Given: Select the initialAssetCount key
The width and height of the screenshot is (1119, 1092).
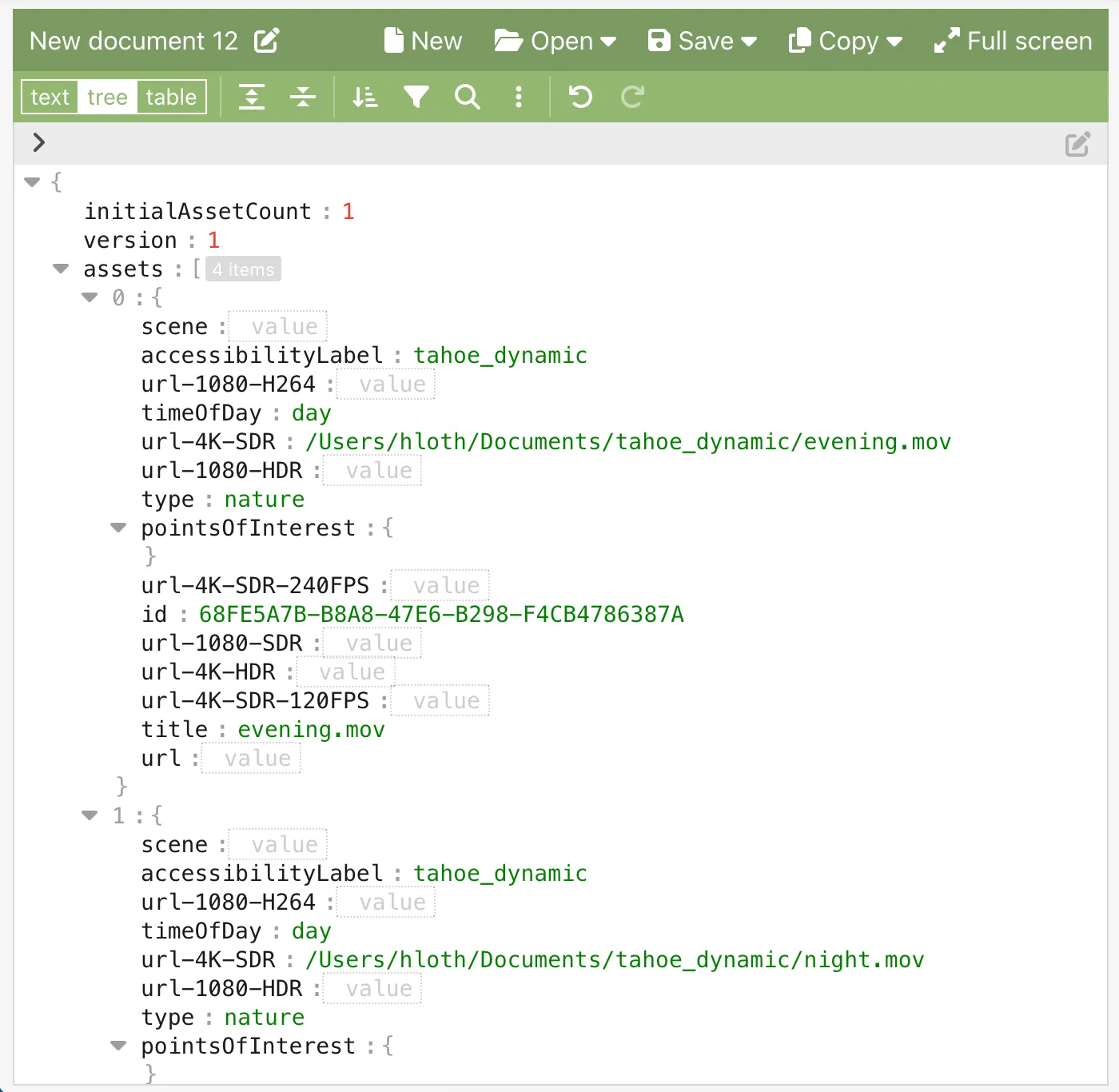Looking at the screenshot, I should click(x=197, y=211).
